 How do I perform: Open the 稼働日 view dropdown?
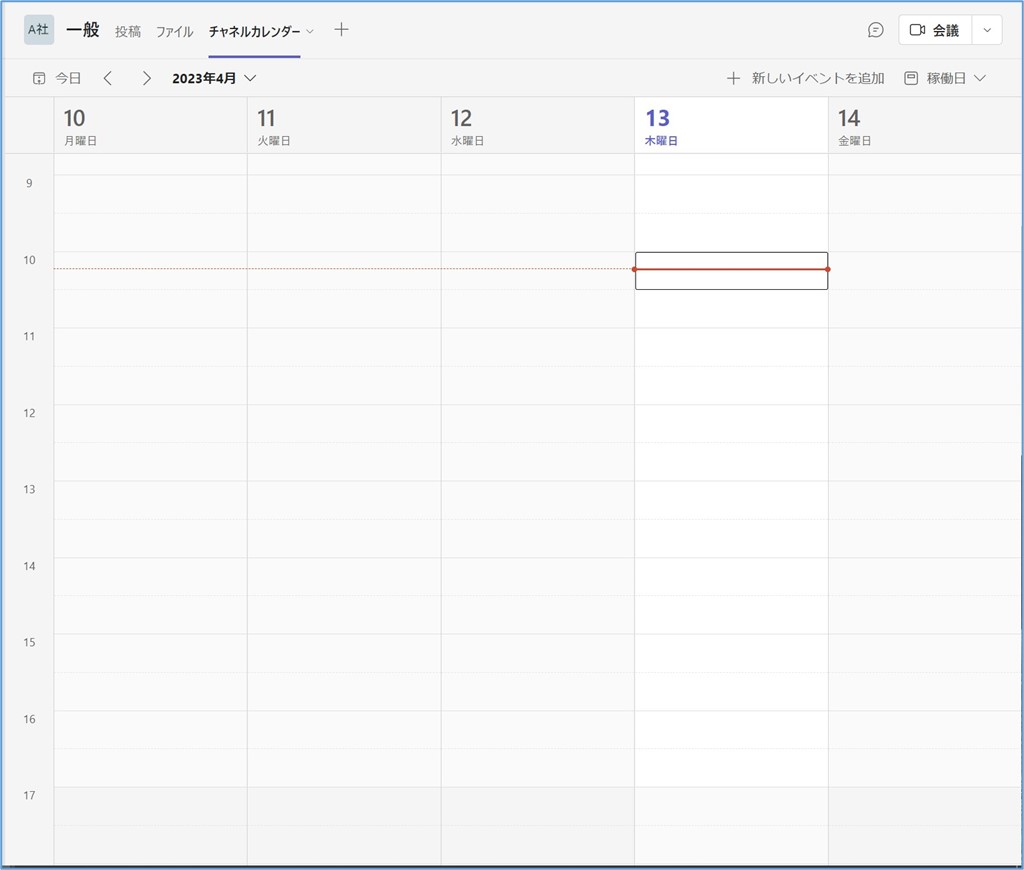tap(945, 78)
